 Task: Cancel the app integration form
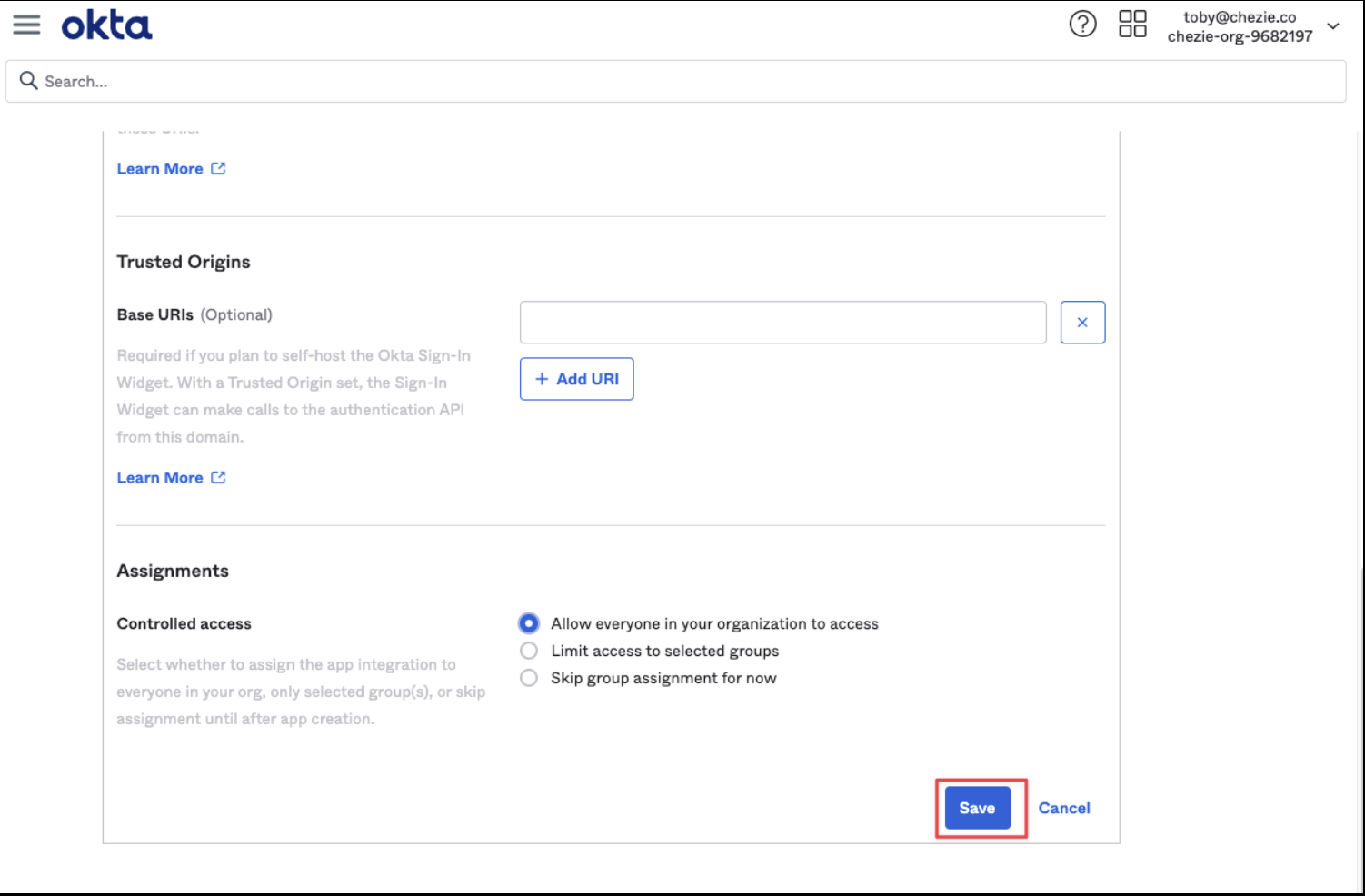(1064, 808)
